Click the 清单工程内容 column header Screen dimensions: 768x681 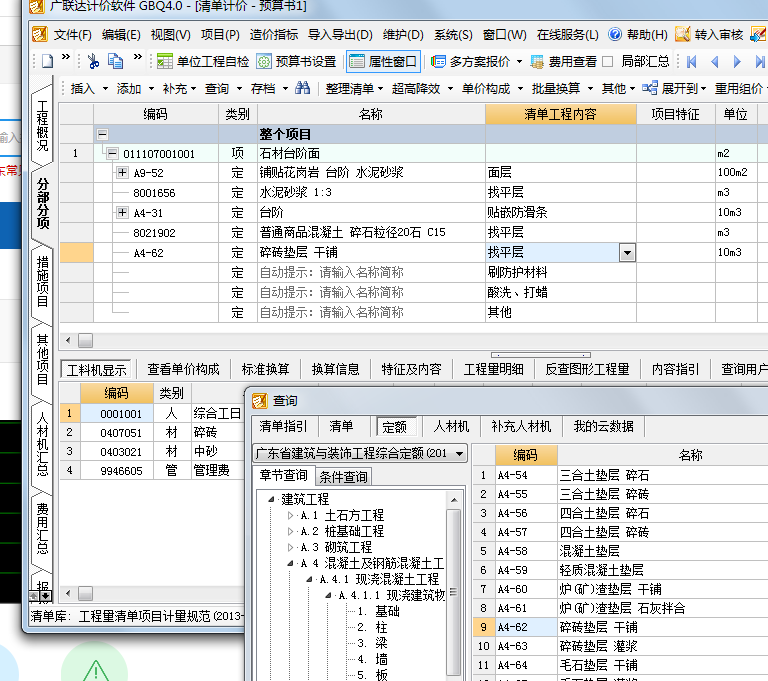pyautogui.click(x=560, y=114)
